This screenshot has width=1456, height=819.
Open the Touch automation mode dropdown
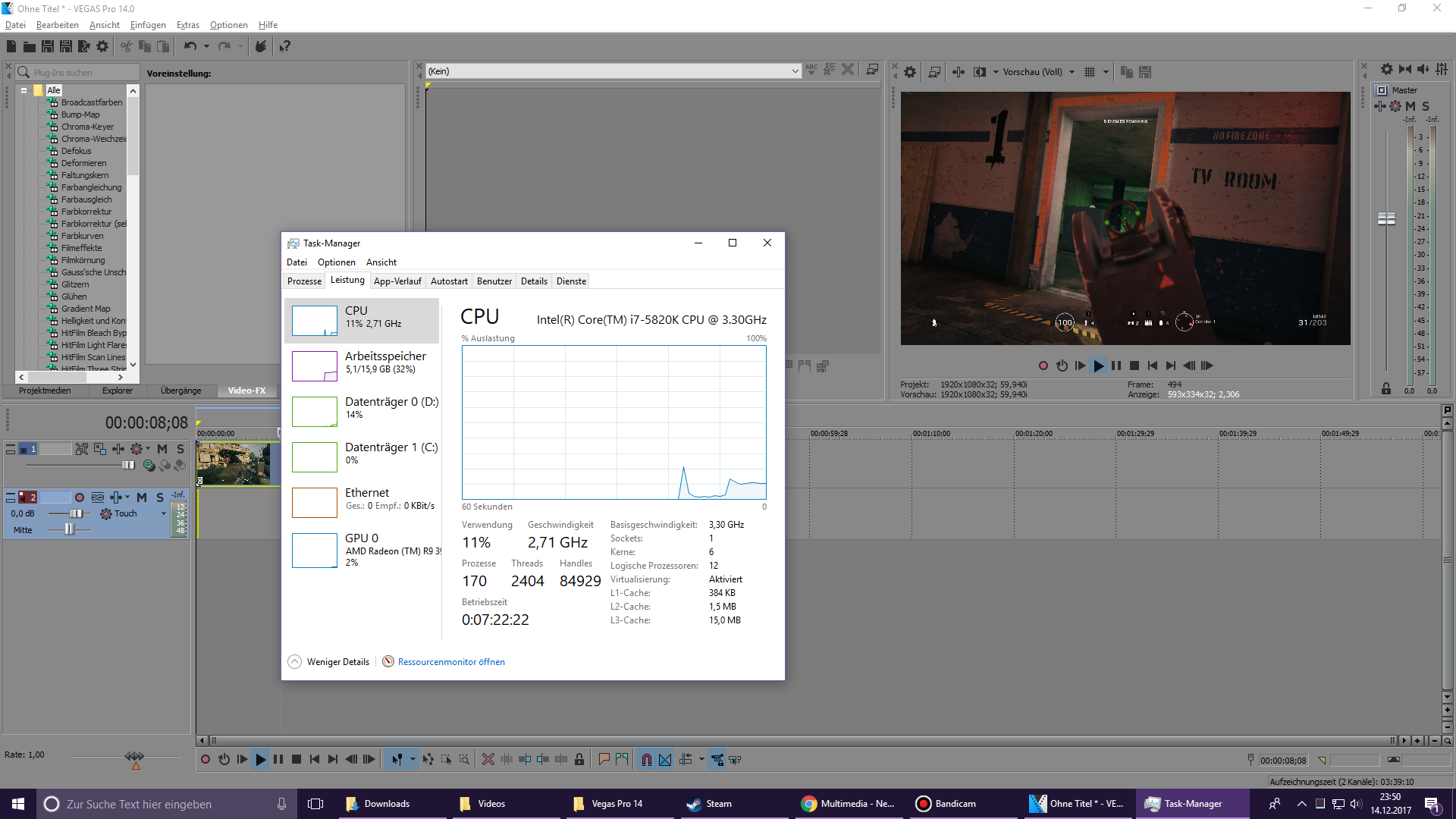[x=163, y=514]
